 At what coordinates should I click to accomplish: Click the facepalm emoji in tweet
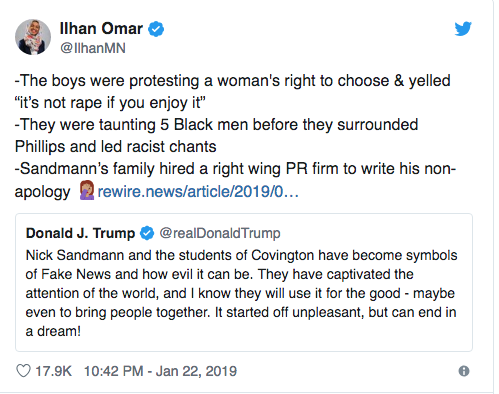coord(87,190)
